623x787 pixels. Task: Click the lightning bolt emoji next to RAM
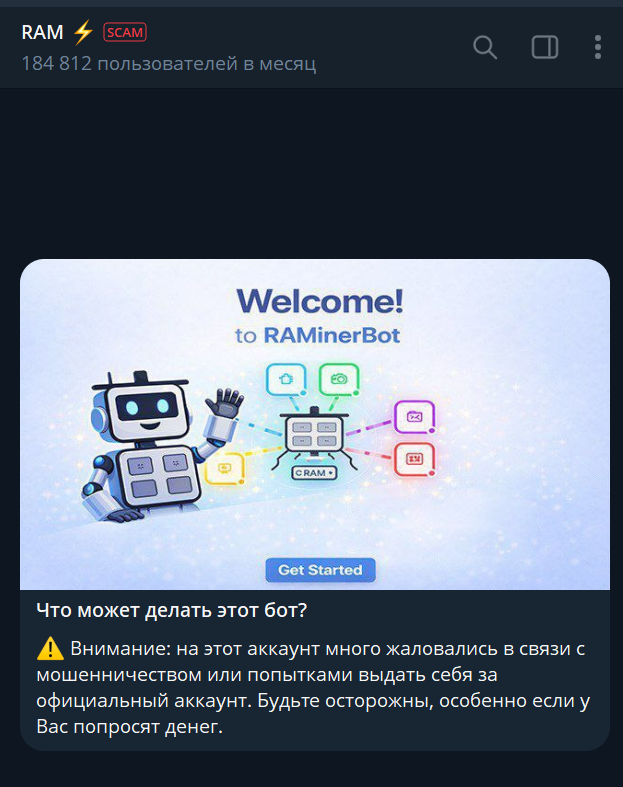coord(83,32)
